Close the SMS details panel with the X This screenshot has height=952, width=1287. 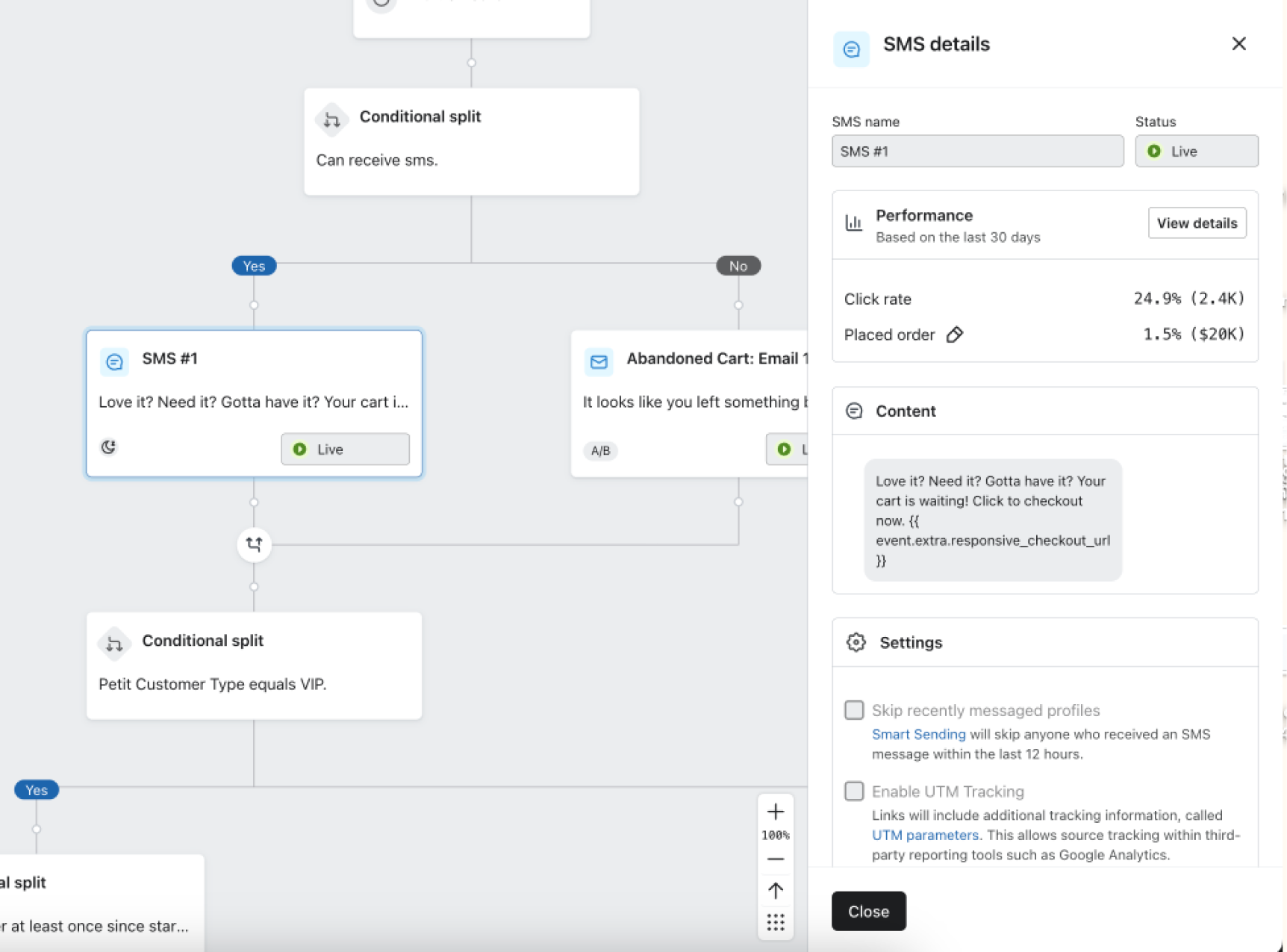1238,44
